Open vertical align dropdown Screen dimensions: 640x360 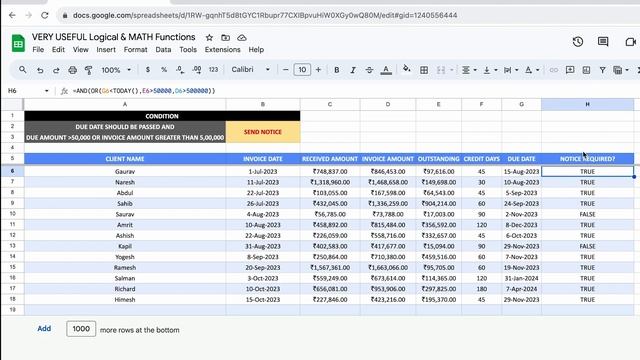pyautogui.click(x=490, y=70)
